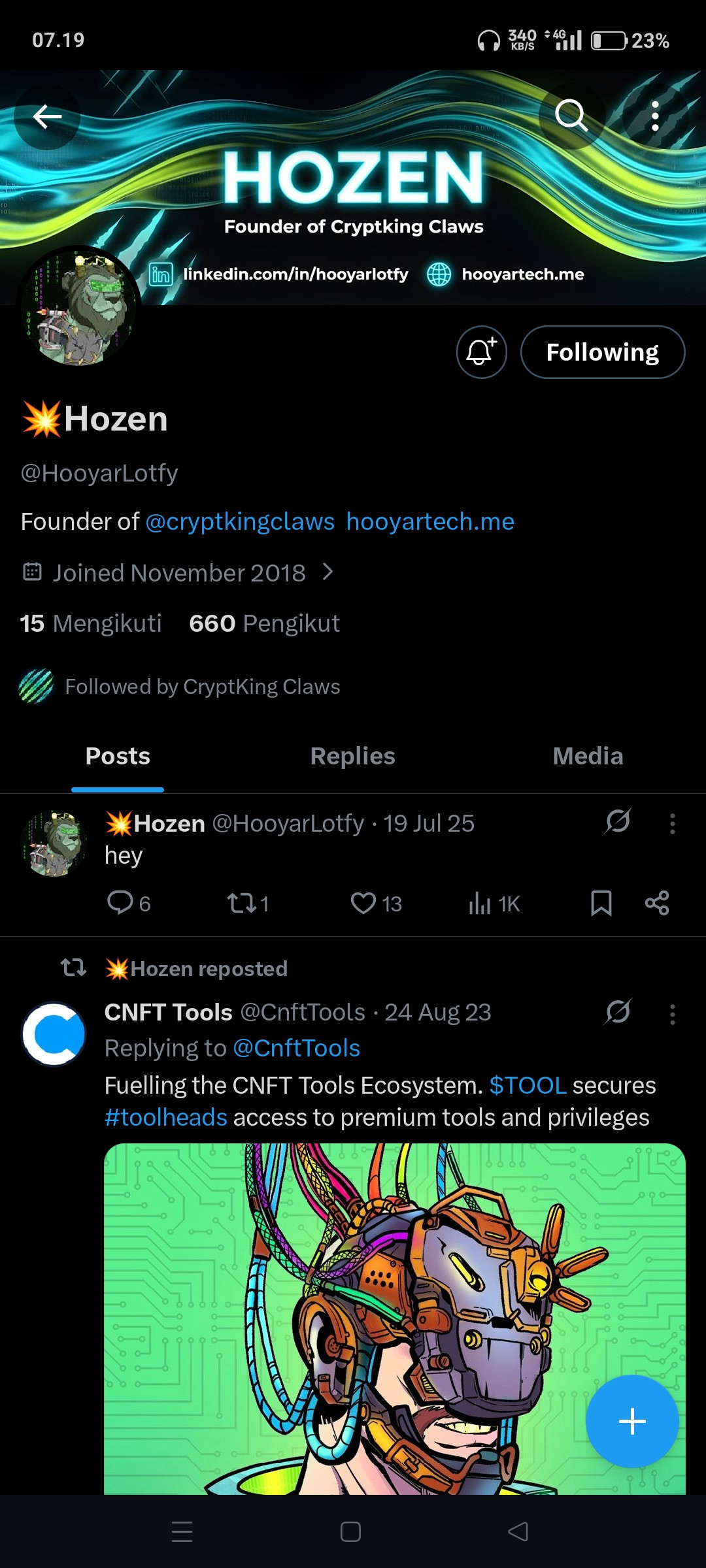
Task: Open the hooyartech.me link in bio
Action: (x=430, y=521)
